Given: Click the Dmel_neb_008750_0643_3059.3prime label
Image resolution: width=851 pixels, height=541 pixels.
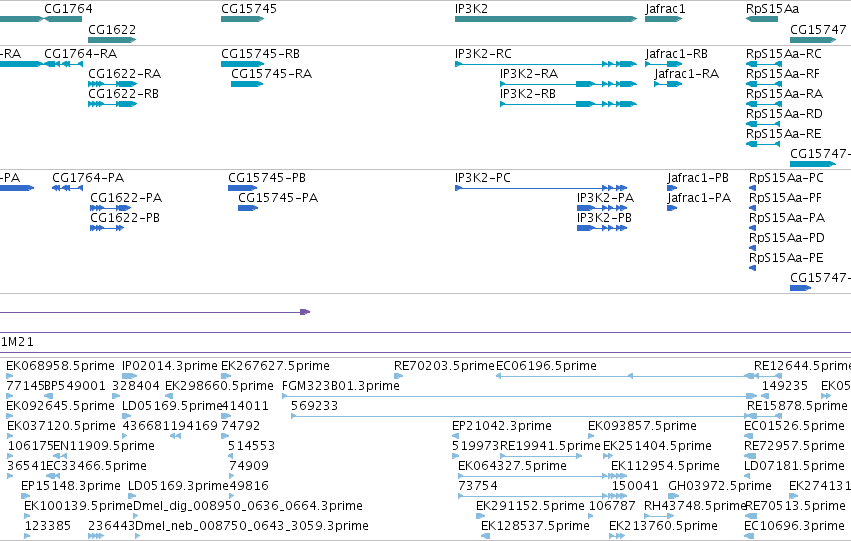Looking at the screenshot, I should (251, 526).
